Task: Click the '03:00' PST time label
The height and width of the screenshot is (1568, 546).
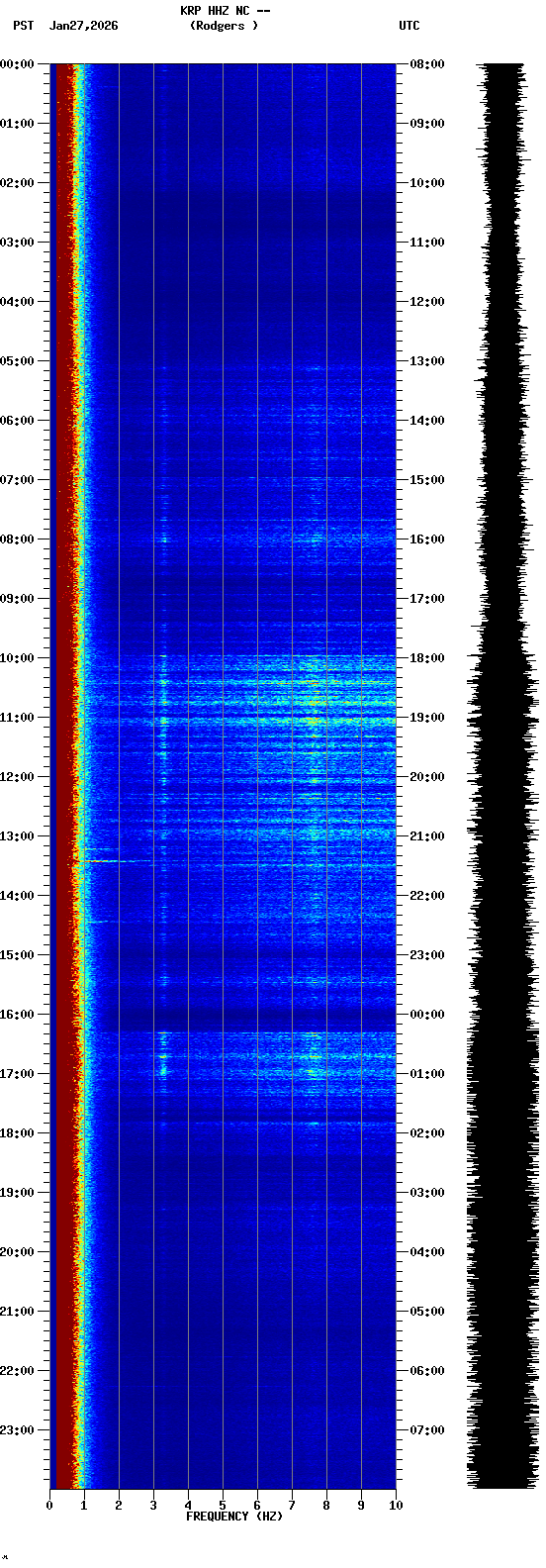Action: [x=17, y=243]
